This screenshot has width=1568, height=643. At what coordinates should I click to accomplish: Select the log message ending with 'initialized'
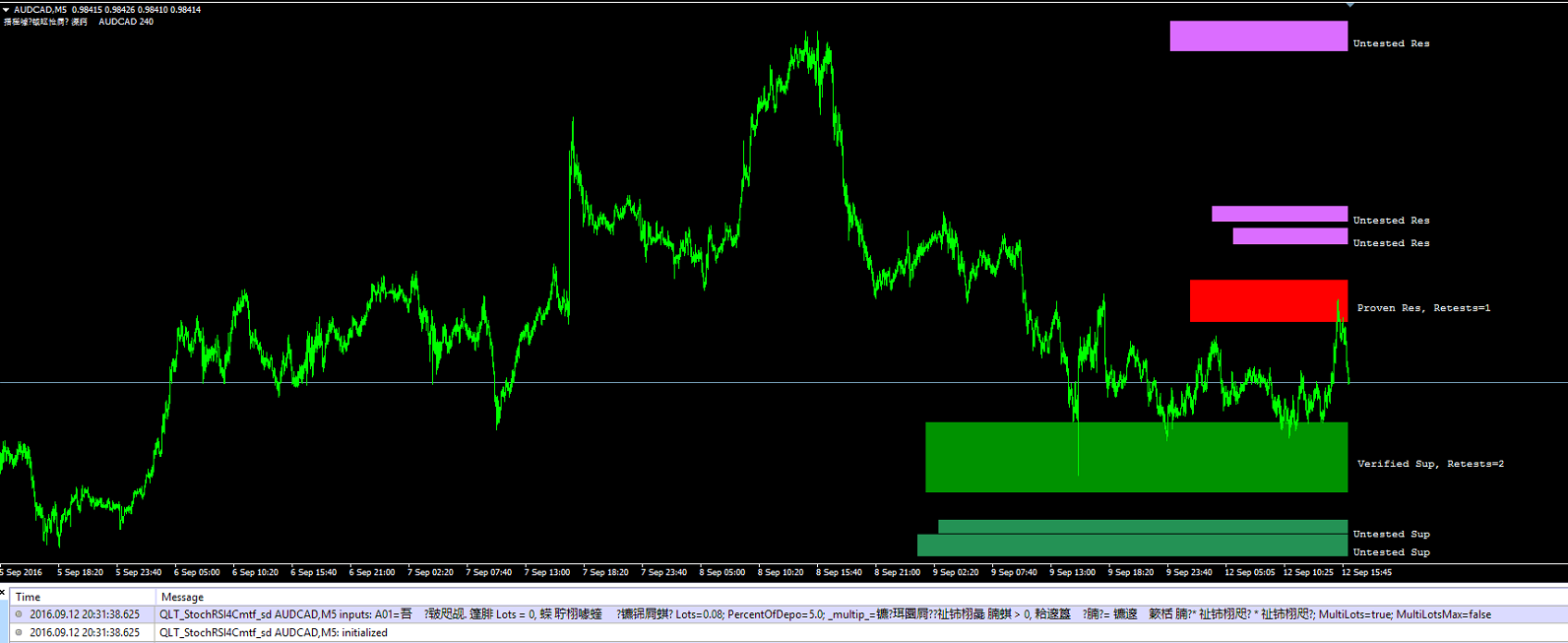[x=274, y=633]
